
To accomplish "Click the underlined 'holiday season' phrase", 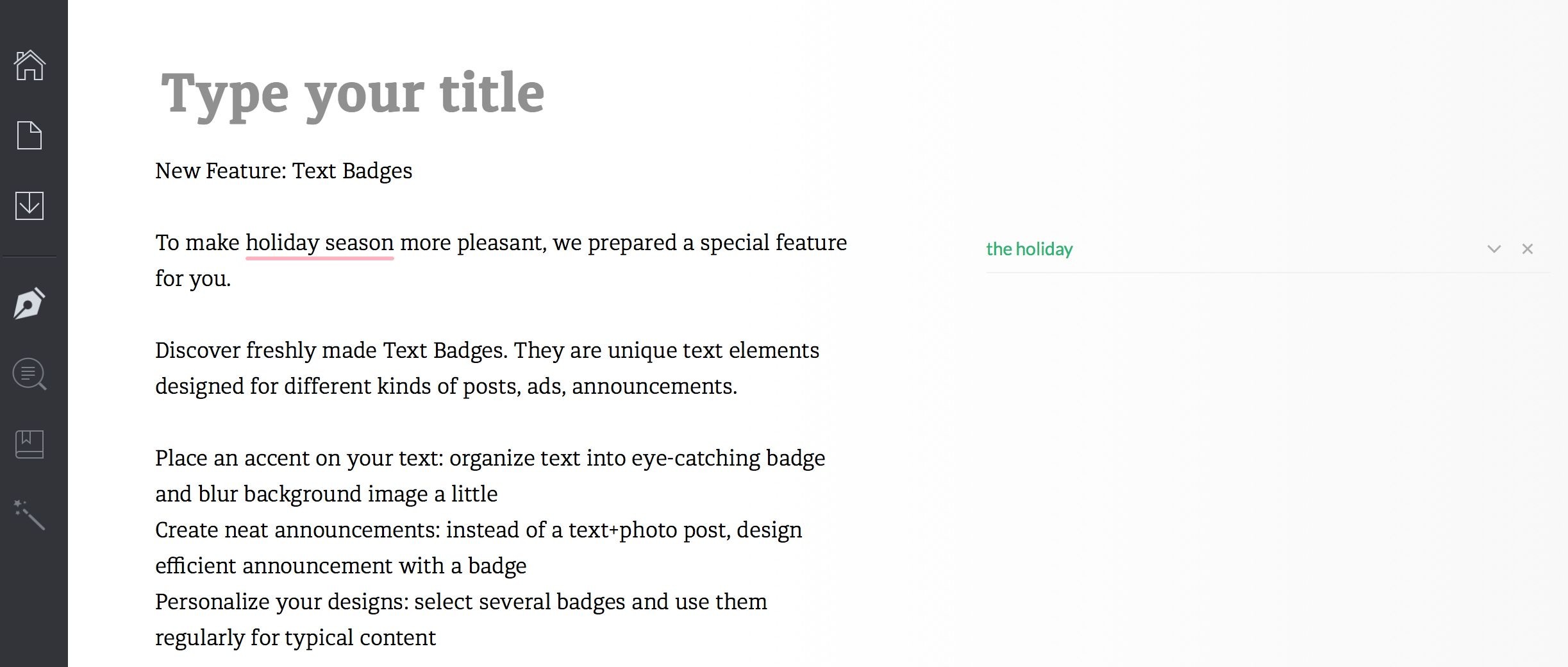I will (x=319, y=243).
